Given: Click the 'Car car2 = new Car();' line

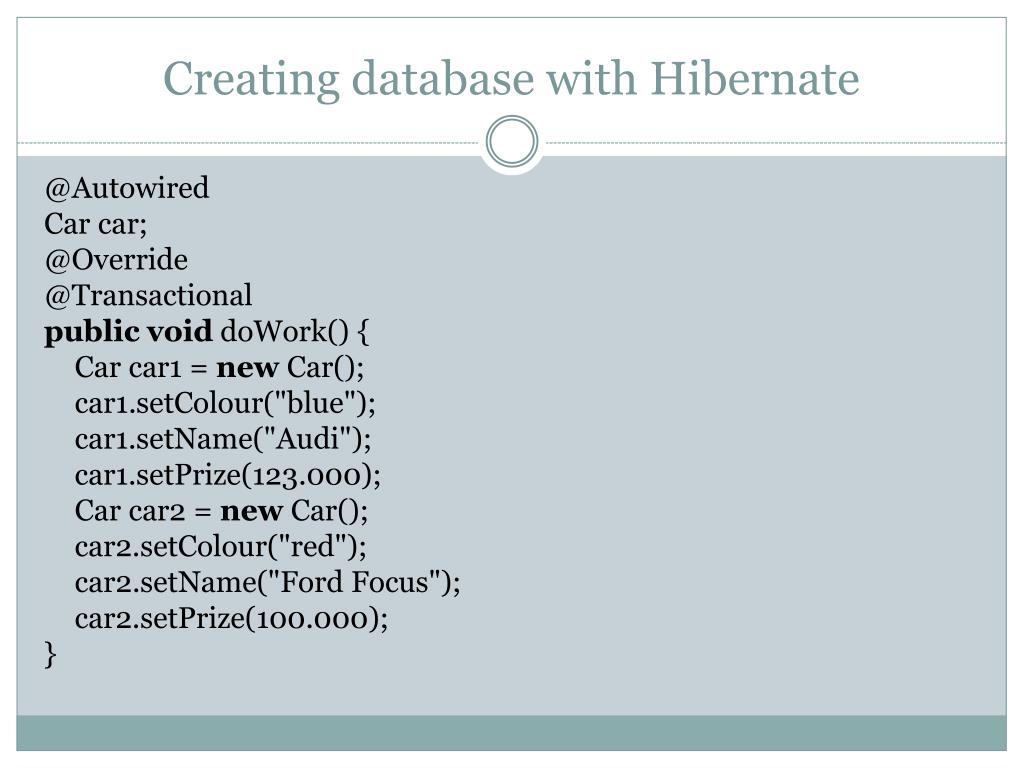Looking at the screenshot, I should coord(221,511).
